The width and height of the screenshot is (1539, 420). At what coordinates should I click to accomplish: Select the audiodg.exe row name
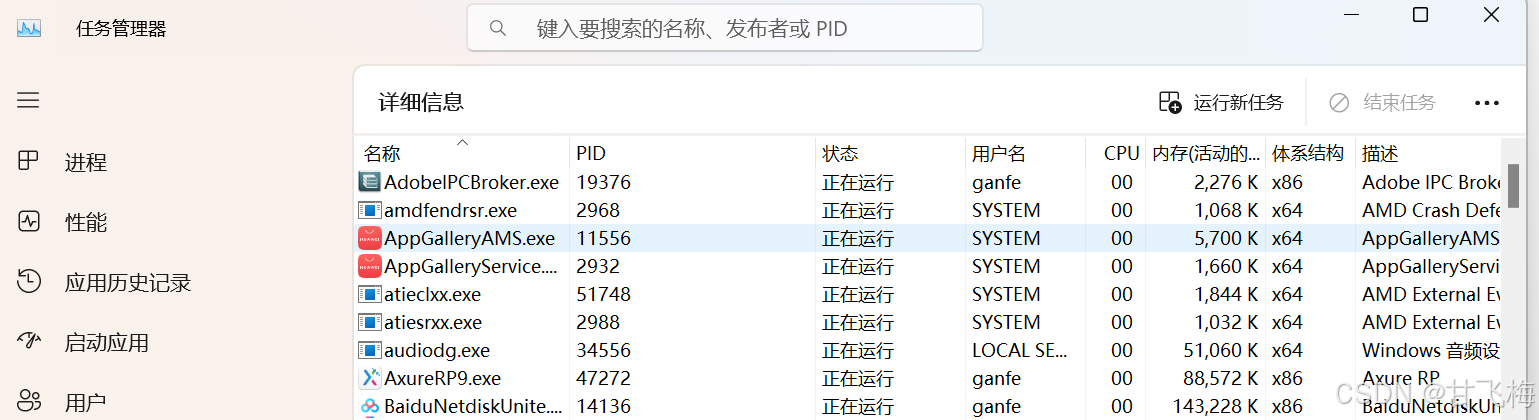437,350
